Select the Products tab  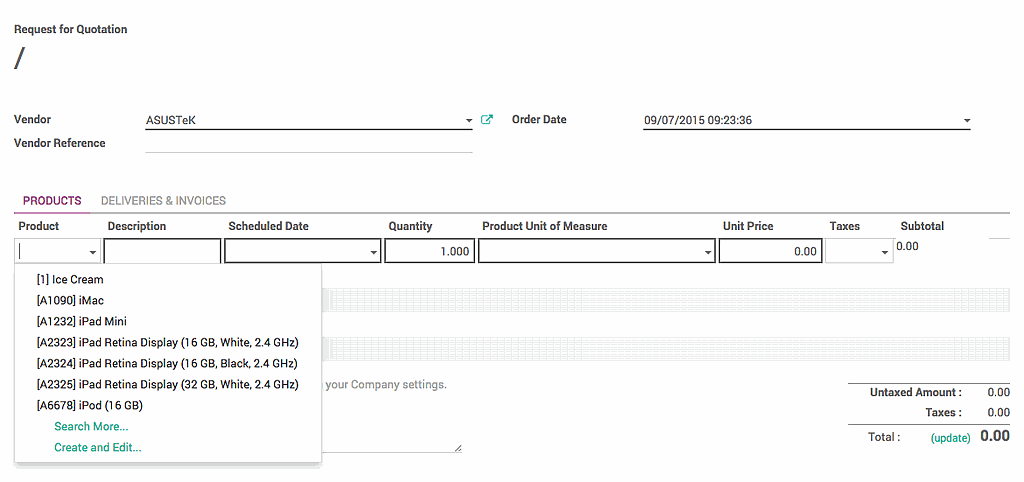[x=52, y=201]
